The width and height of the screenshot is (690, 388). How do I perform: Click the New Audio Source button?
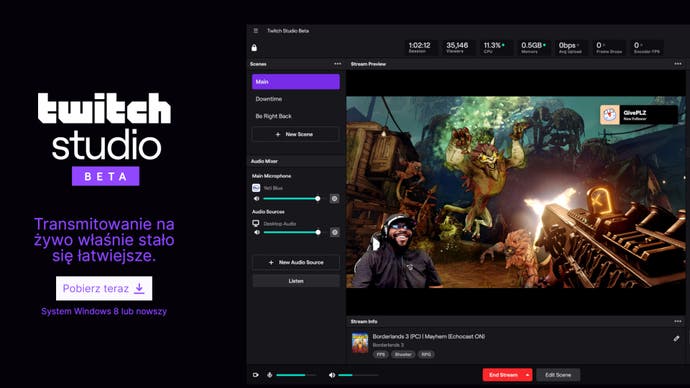click(296, 262)
